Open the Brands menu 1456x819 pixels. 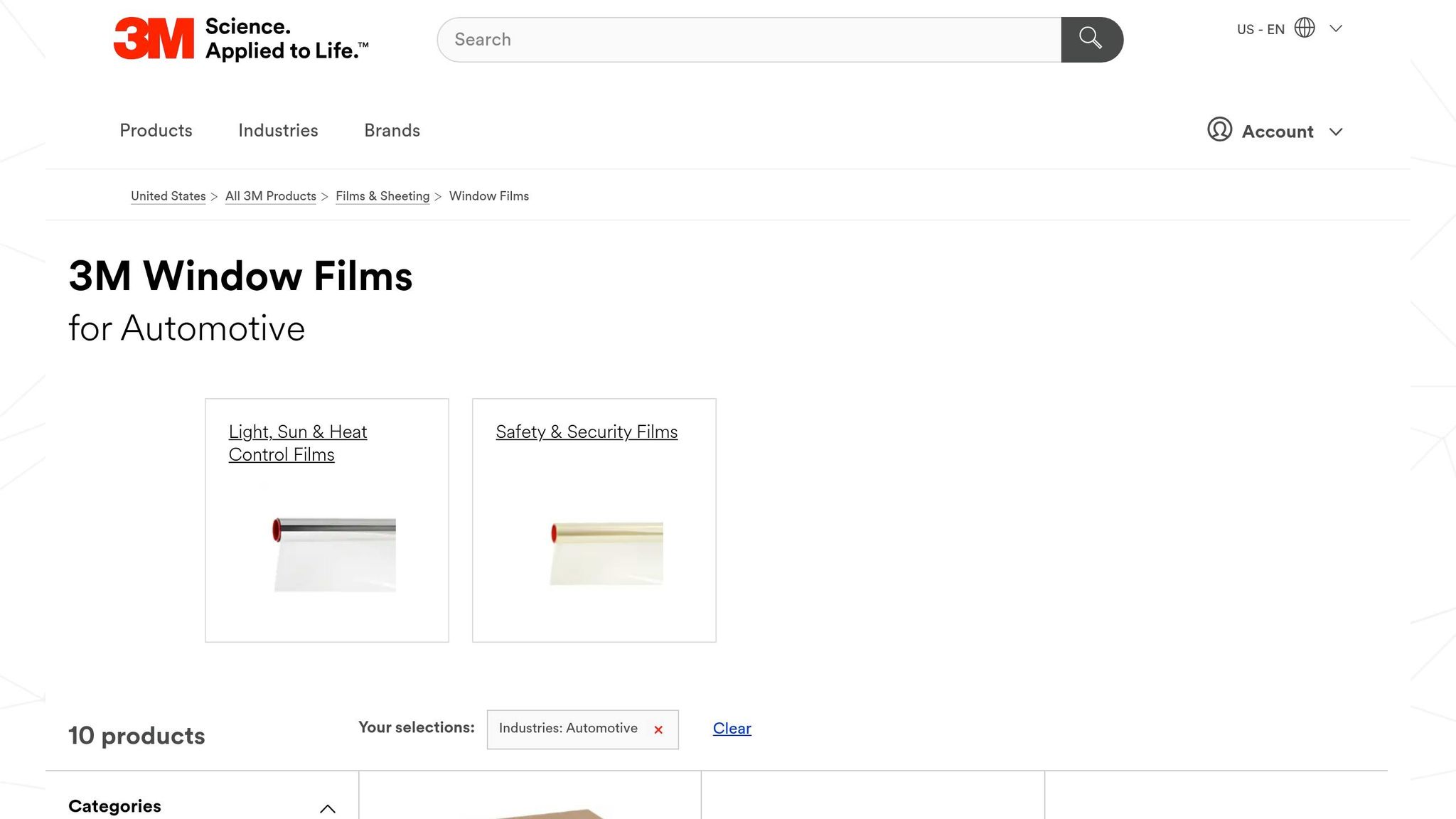[392, 131]
